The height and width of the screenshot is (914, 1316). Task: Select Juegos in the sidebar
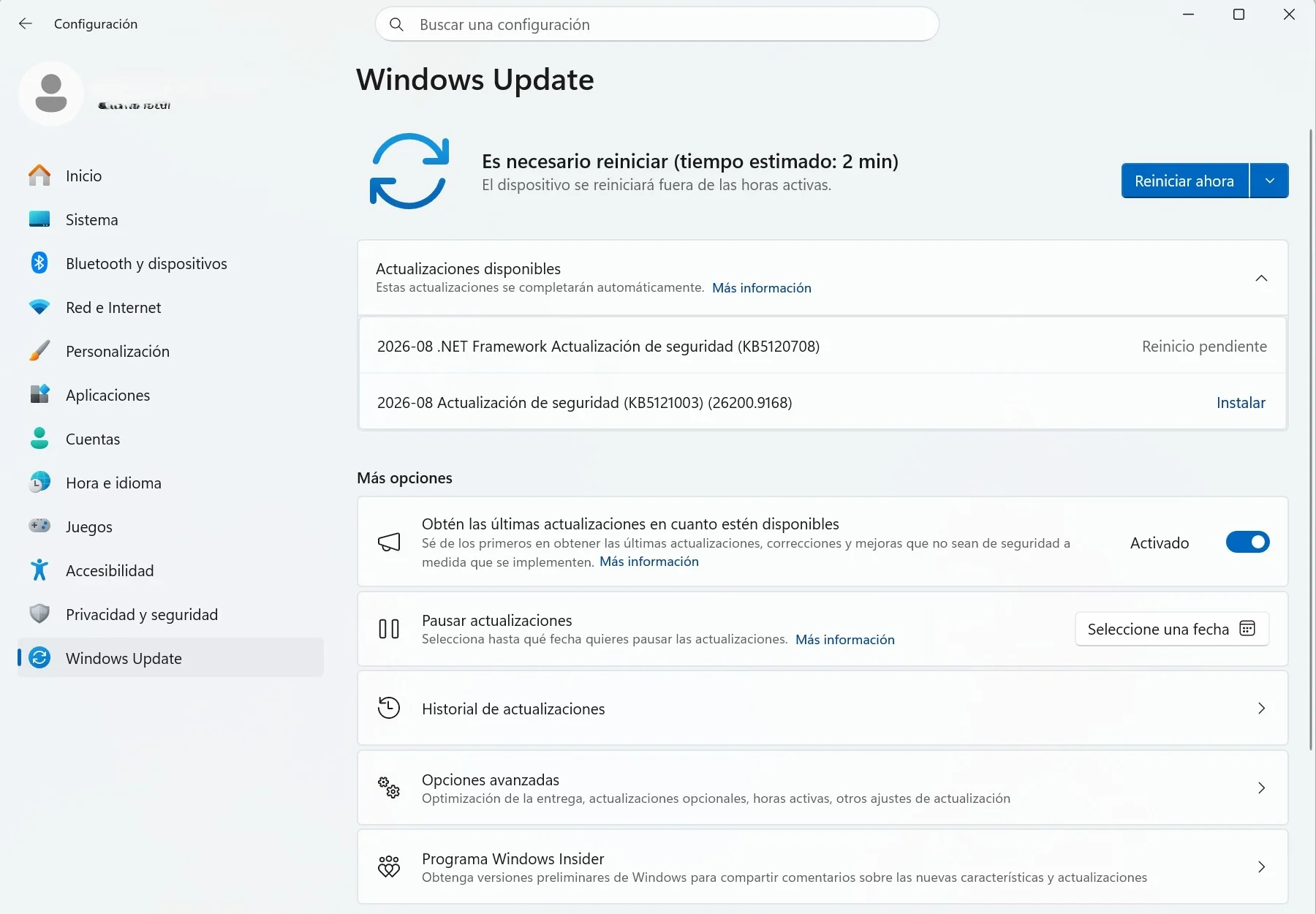[x=170, y=526]
